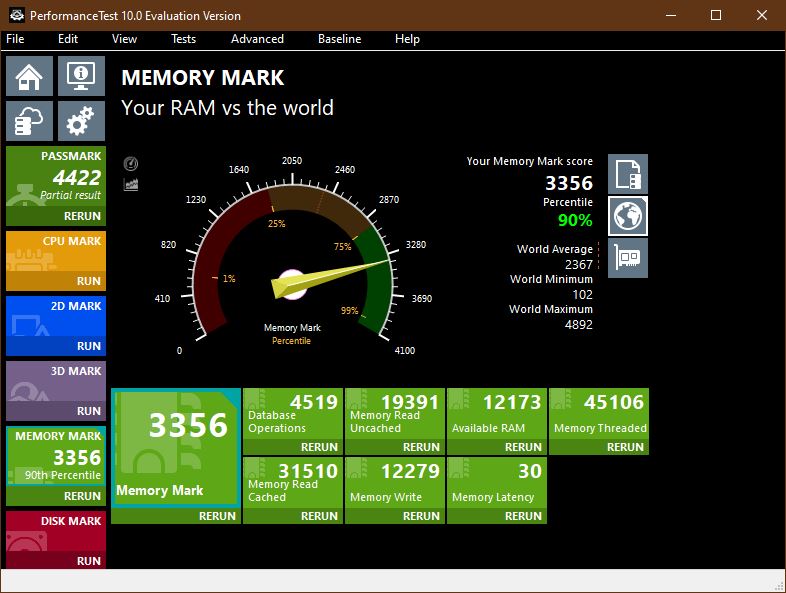Run the 2D Mark test
786x593 pixels.
pyautogui.click(x=56, y=346)
